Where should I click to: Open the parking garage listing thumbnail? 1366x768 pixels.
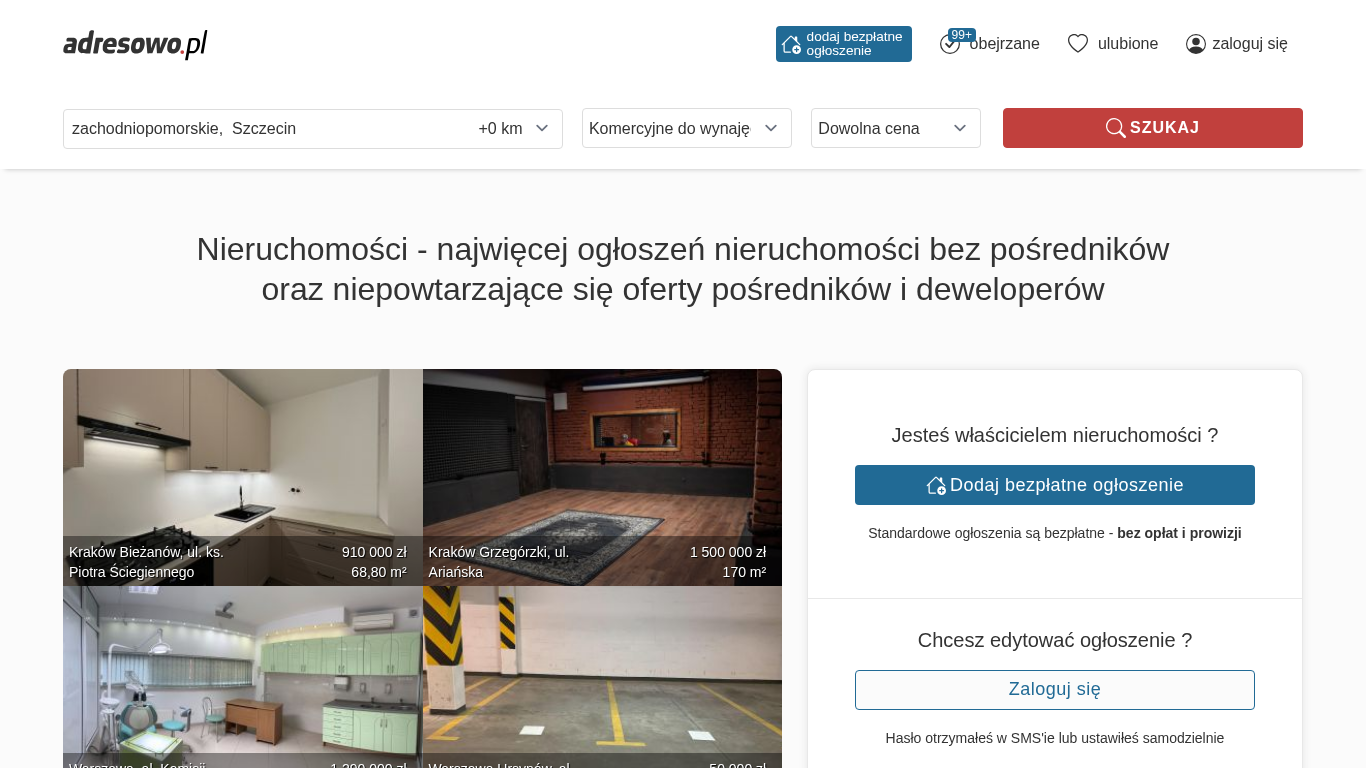coord(602,670)
